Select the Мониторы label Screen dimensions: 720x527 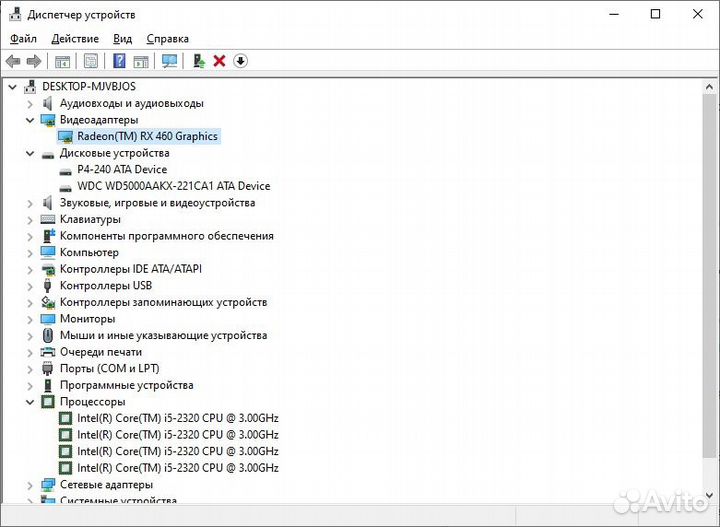tap(88, 319)
